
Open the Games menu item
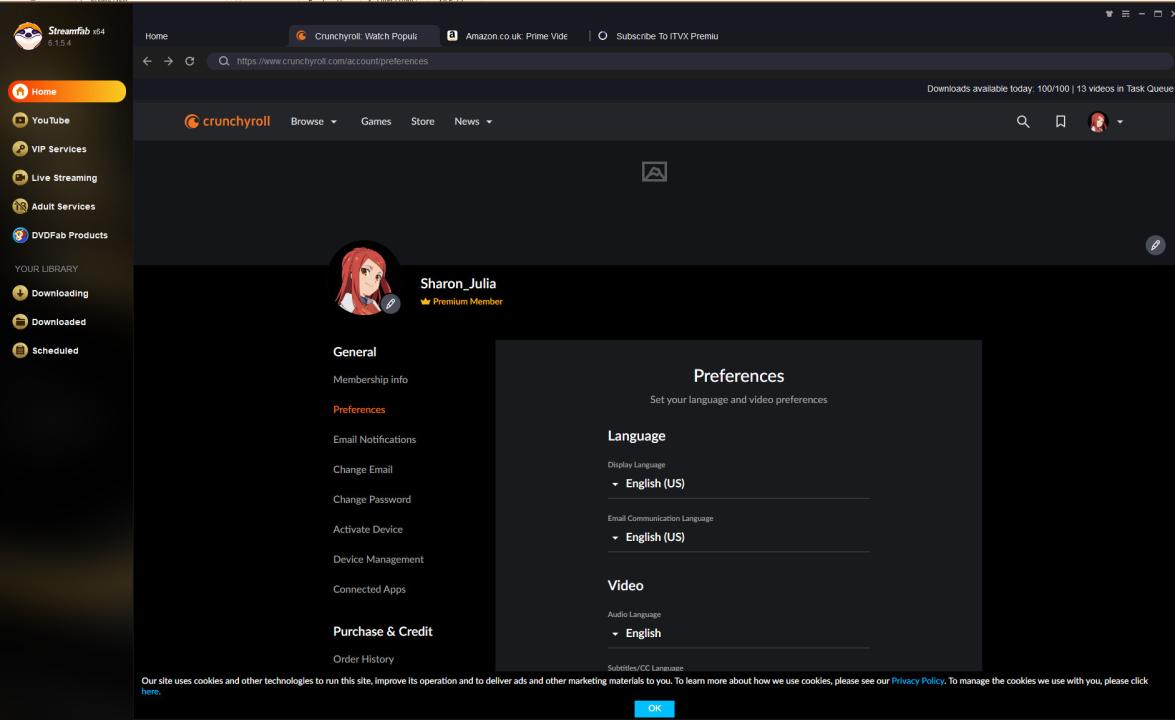click(x=375, y=121)
